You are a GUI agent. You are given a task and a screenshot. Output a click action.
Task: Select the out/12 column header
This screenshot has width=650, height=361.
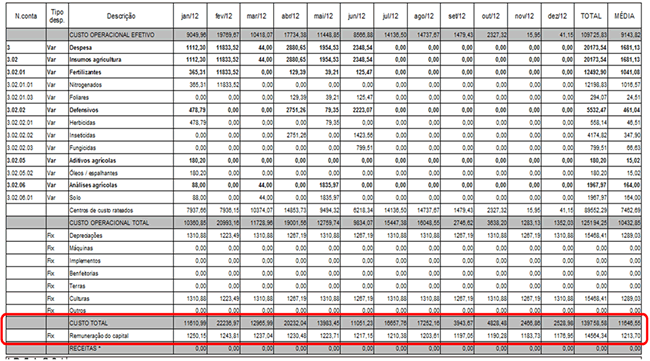[x=491, y=16]
